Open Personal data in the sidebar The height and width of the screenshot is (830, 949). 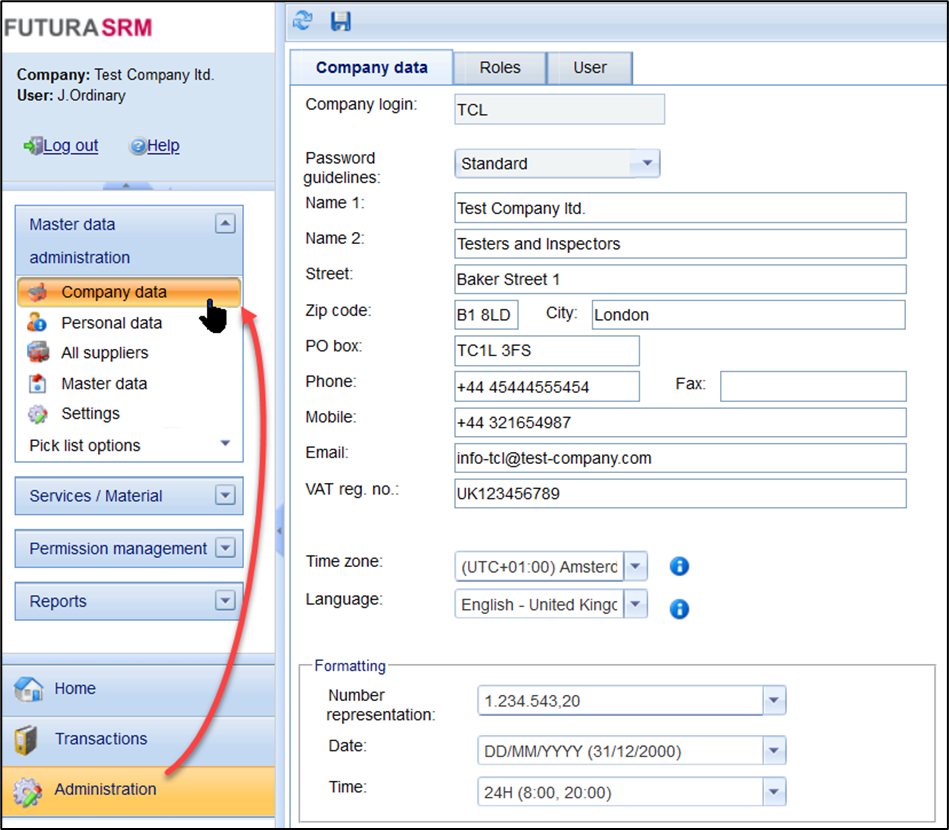tap(111, 323)
